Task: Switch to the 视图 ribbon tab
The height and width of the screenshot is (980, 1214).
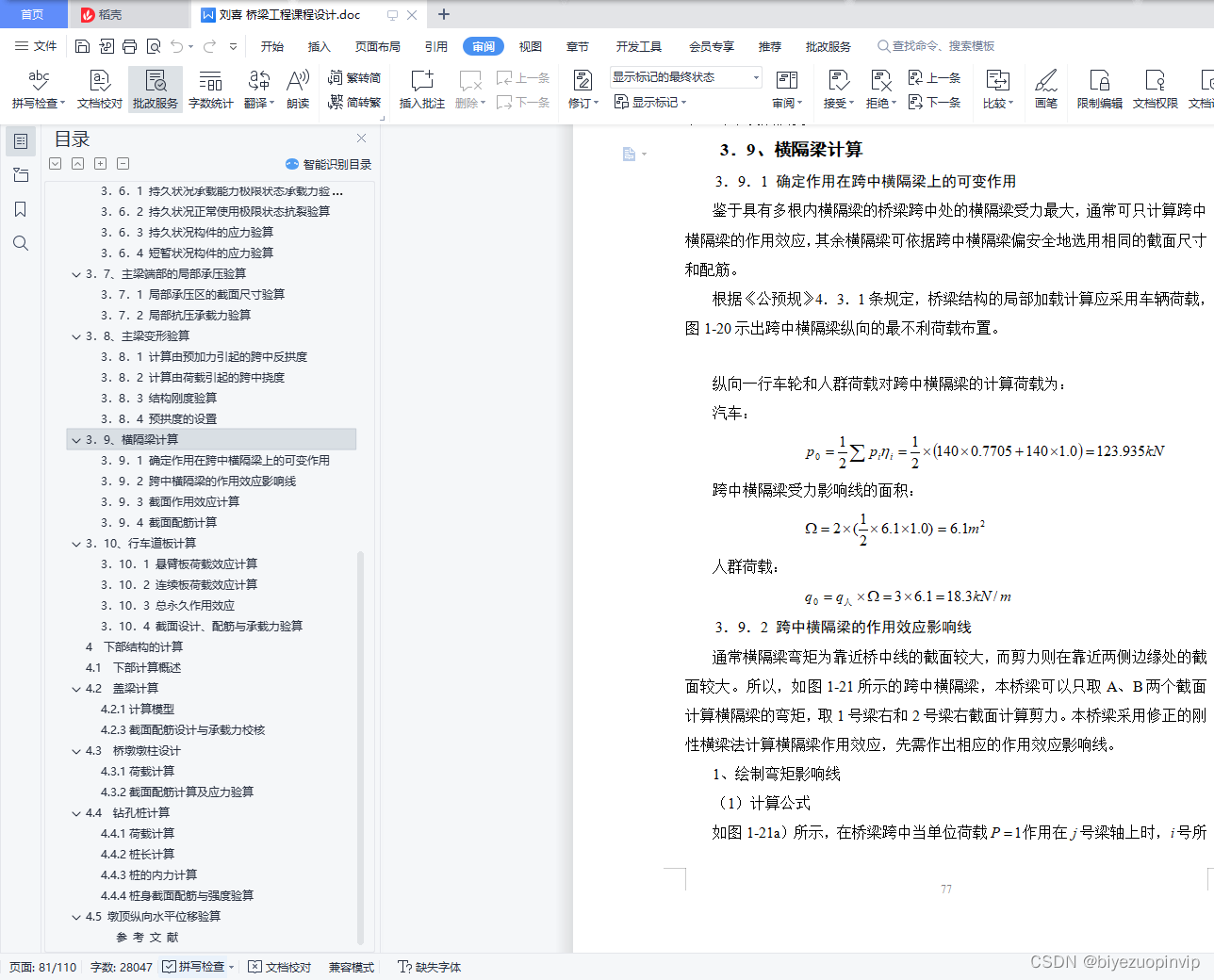Action: tap(531, 46)
